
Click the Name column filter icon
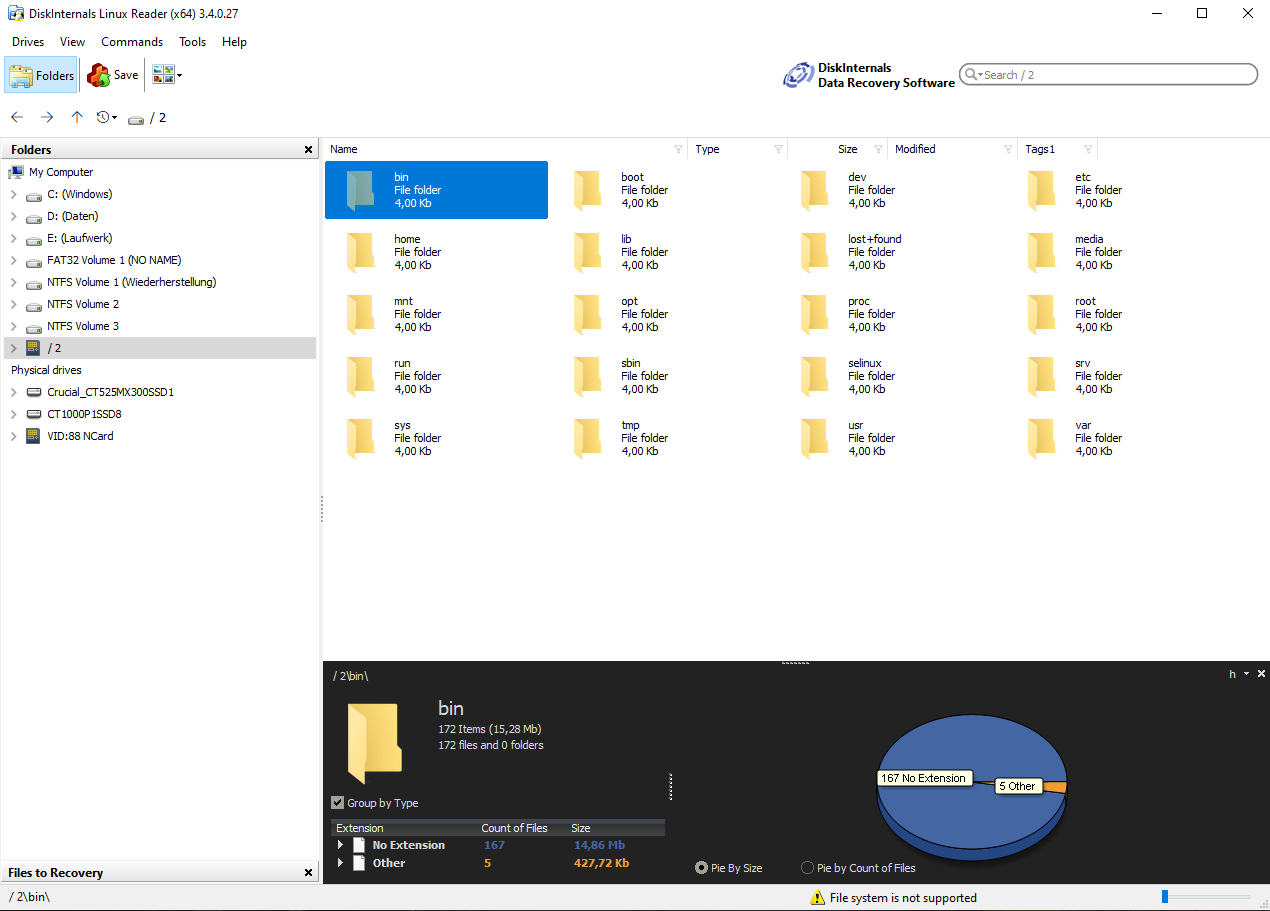[x=678, y=149]
